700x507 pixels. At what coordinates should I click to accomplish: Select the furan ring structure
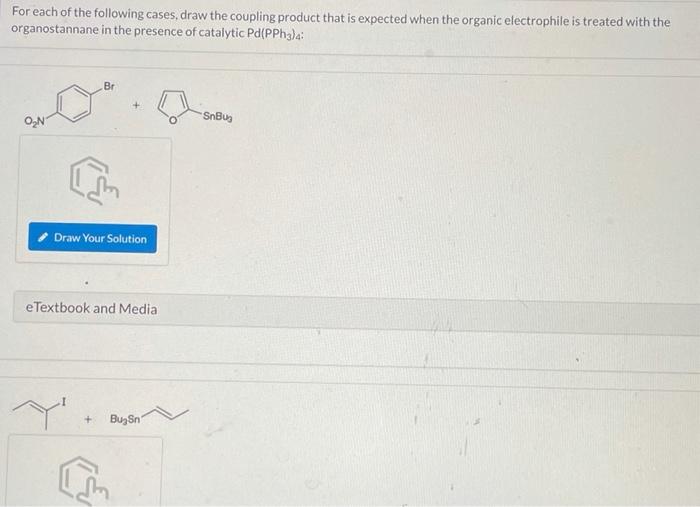tap(172, 107)
